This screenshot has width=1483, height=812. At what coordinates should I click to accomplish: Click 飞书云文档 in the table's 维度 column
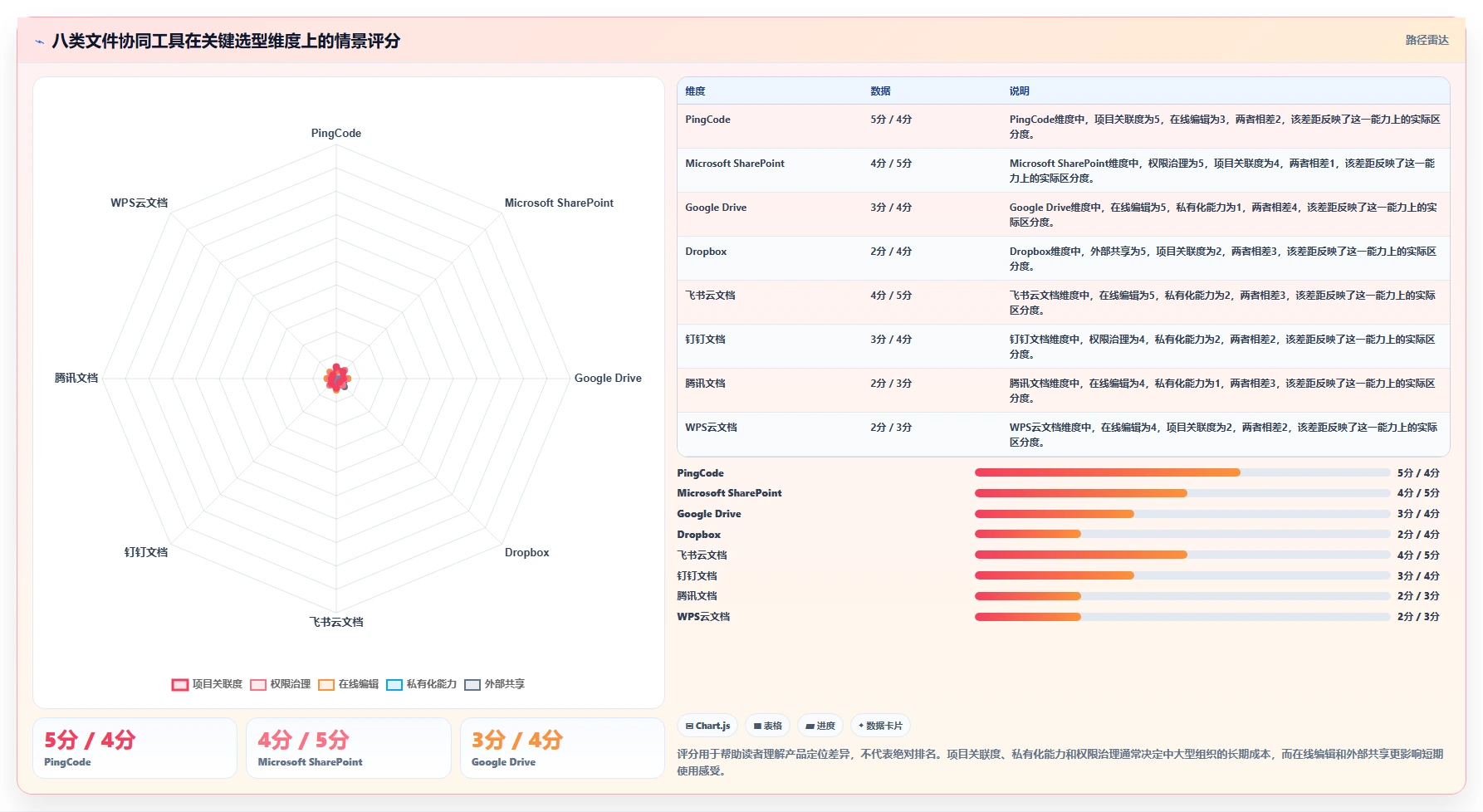point(710,296)
